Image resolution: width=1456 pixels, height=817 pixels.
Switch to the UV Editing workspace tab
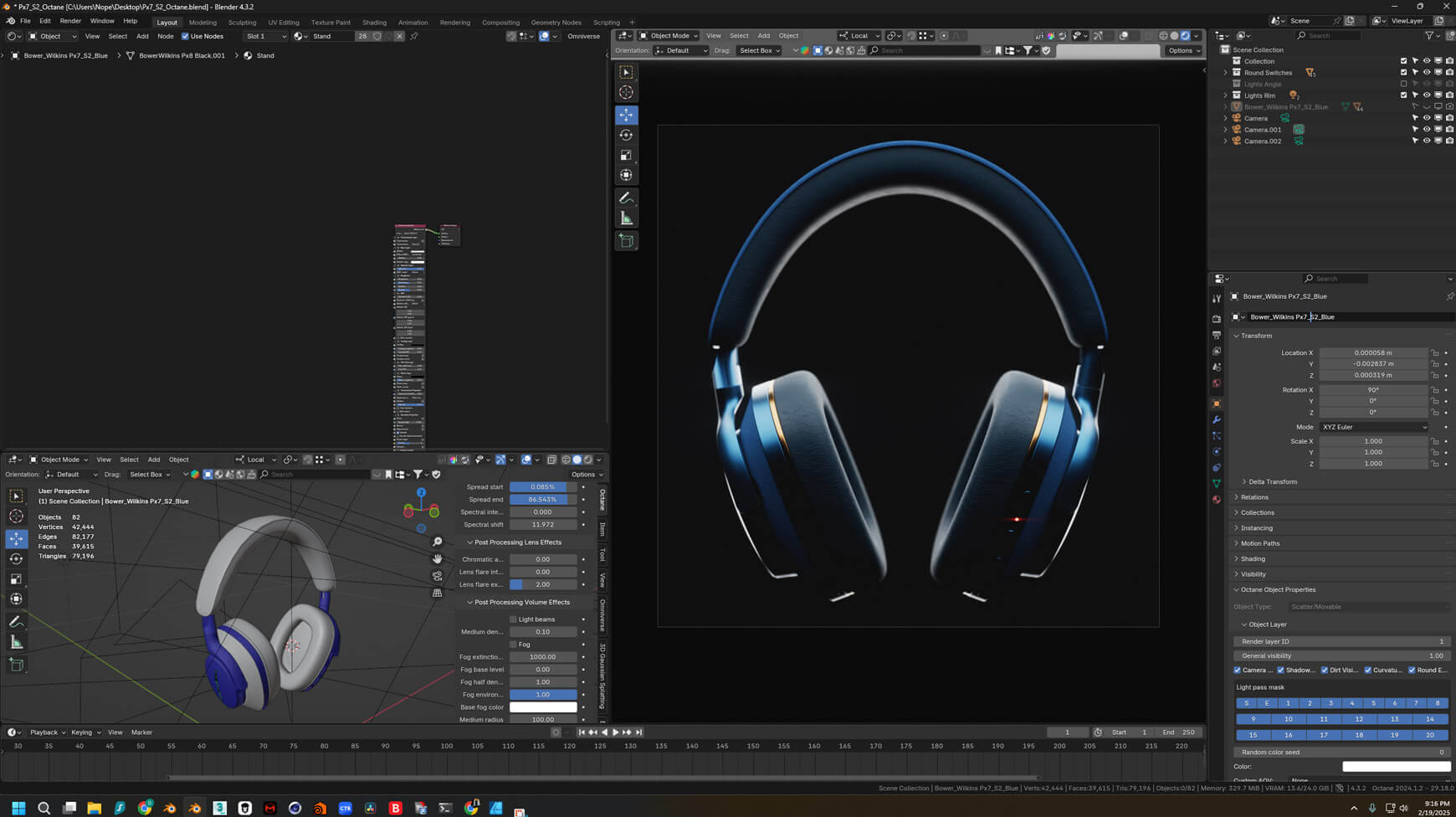(x=284, y=23)
